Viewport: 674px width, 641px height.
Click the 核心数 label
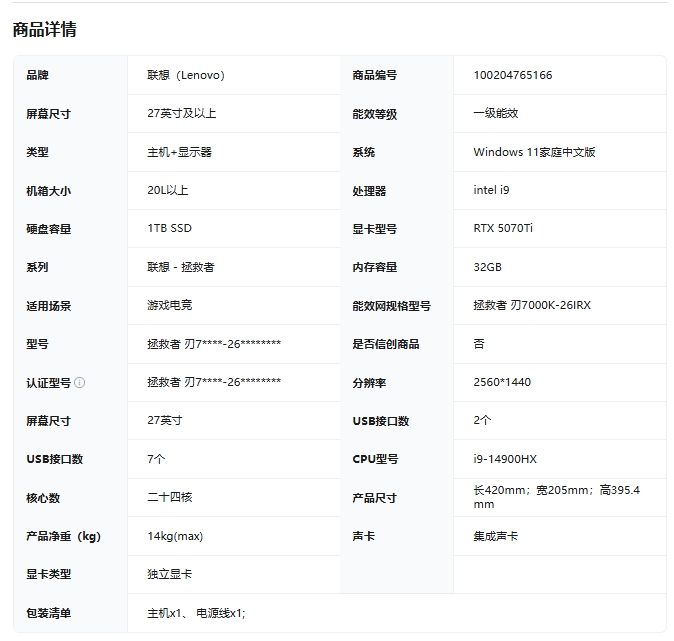(43, 498)
